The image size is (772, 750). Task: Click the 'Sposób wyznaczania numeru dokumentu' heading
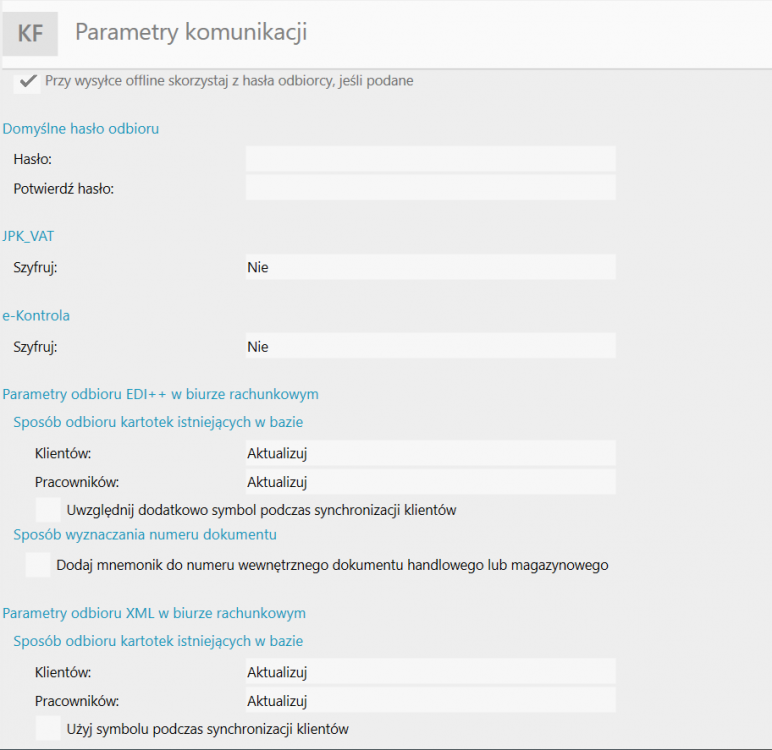(145, 535)
